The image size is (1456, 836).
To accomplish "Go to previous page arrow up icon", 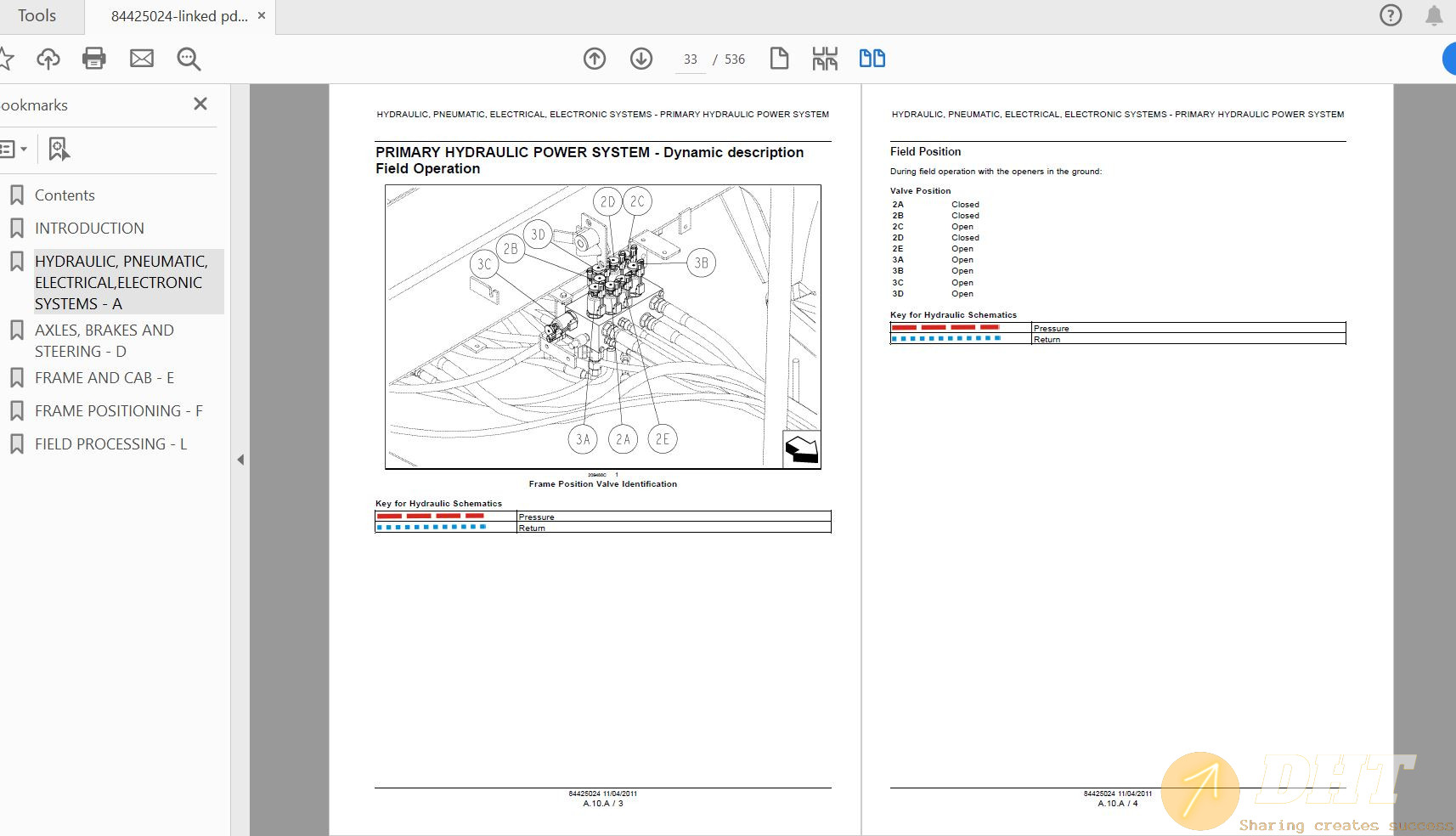I will coord(595,59).
